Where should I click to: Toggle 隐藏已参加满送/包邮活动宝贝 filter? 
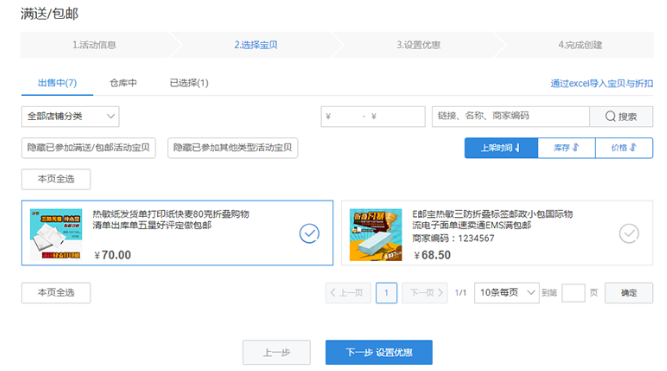click(x=88, y=148)
